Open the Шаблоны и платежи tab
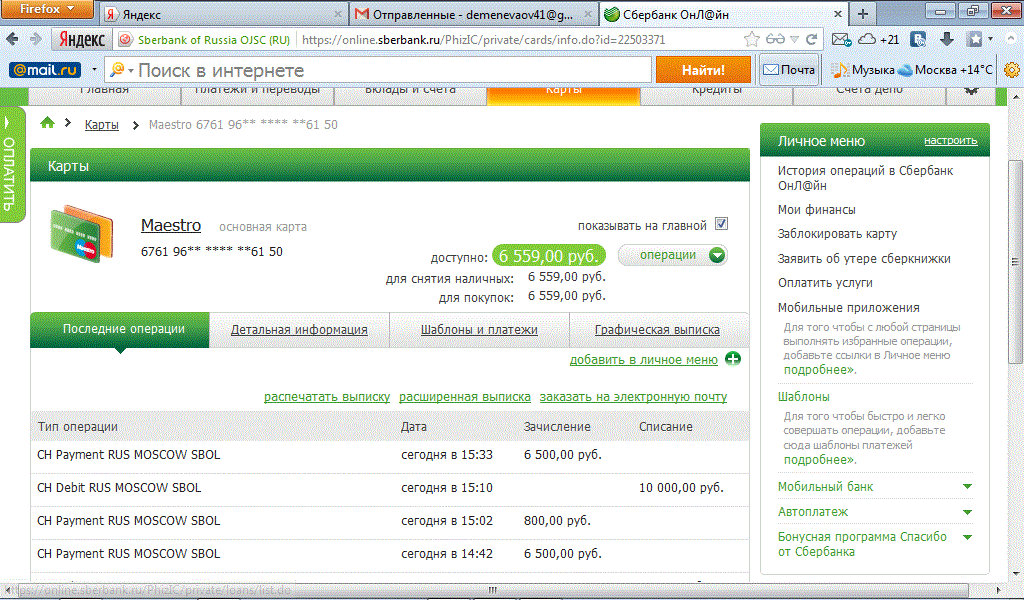The width and height of the screenshot is (1024, 600). click(x=479, y=330)
